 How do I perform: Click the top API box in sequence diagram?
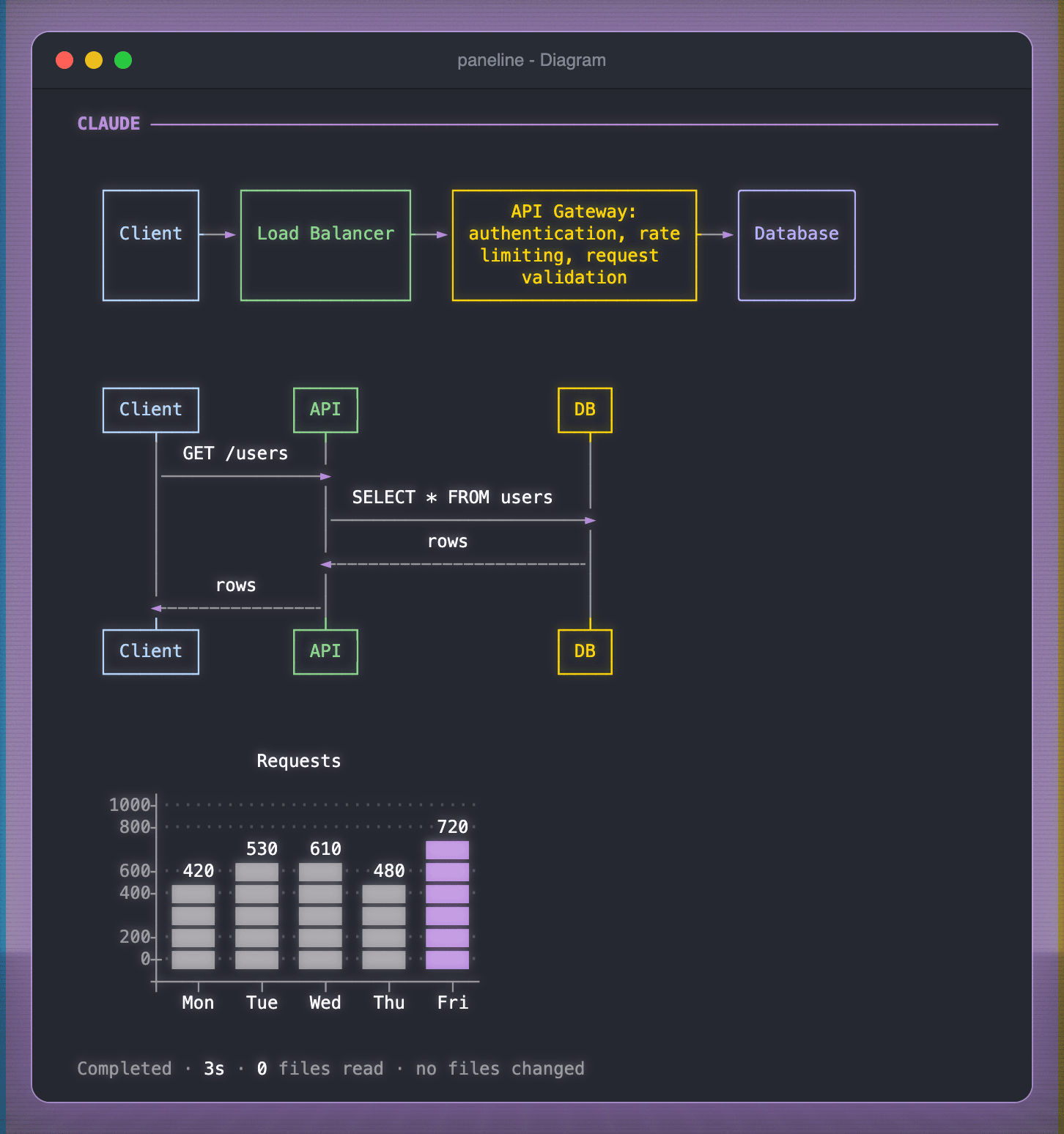325,410
